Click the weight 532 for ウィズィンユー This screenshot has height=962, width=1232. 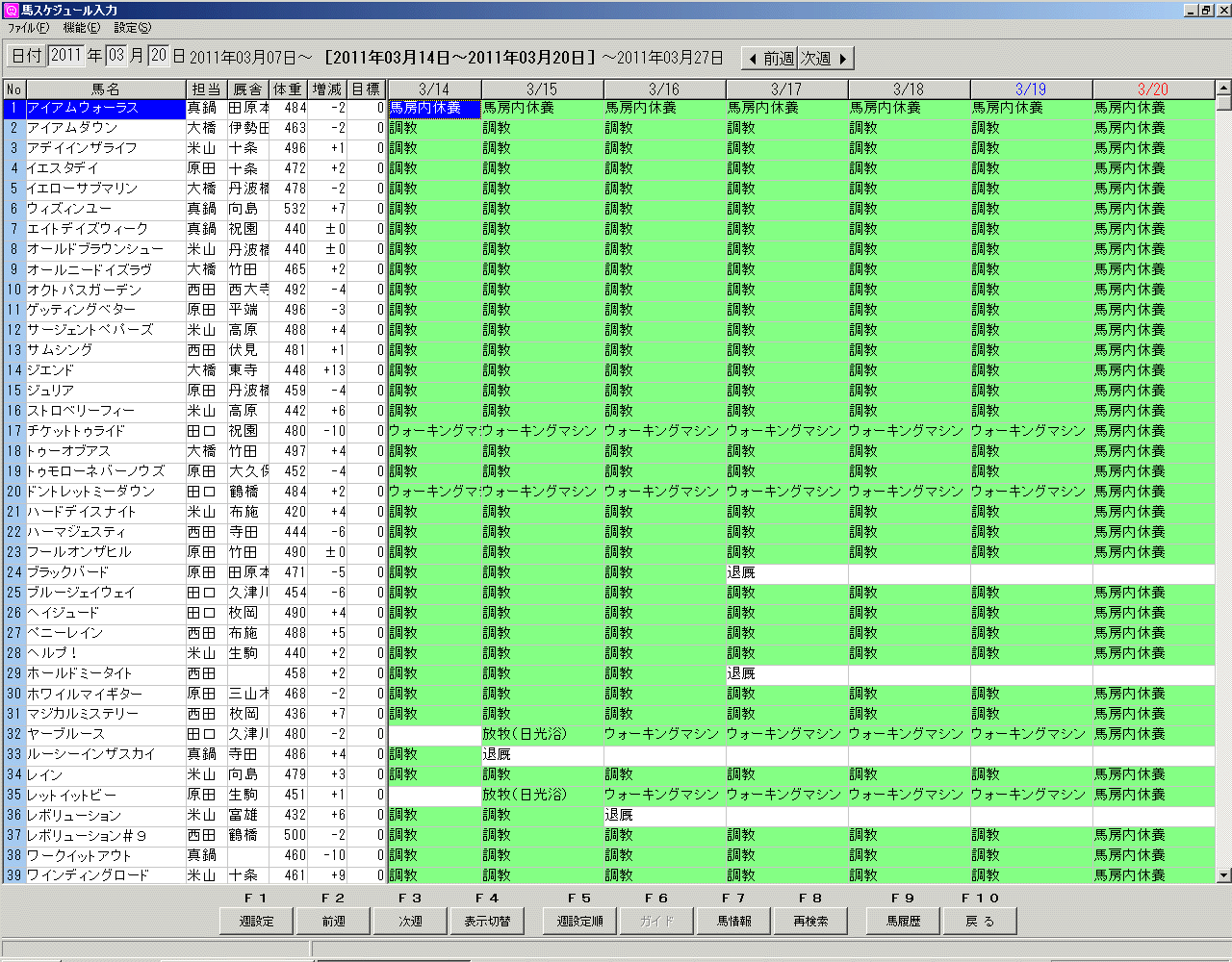(287, 209)
